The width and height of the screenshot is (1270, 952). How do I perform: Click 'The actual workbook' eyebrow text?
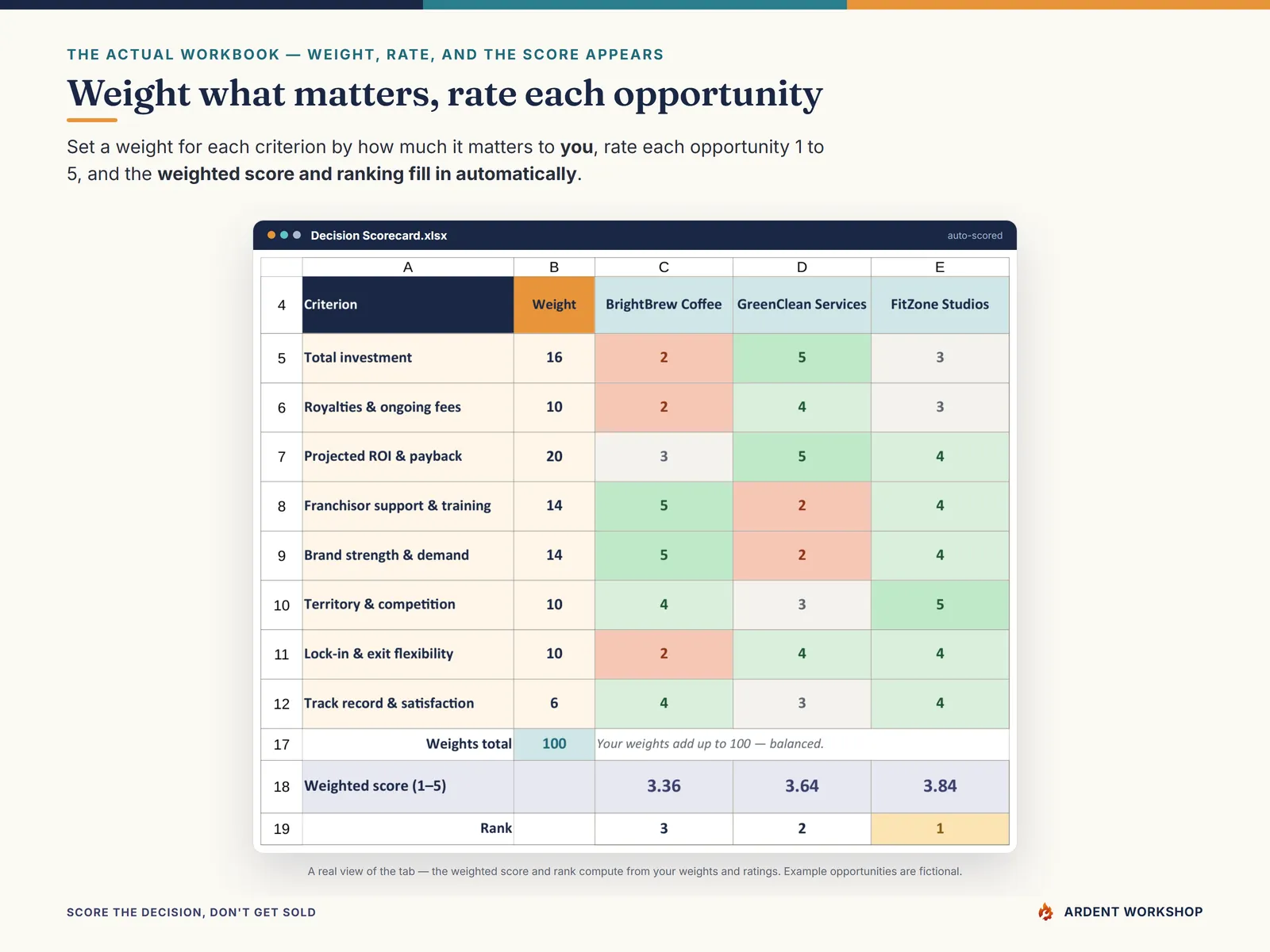[365, 55]
